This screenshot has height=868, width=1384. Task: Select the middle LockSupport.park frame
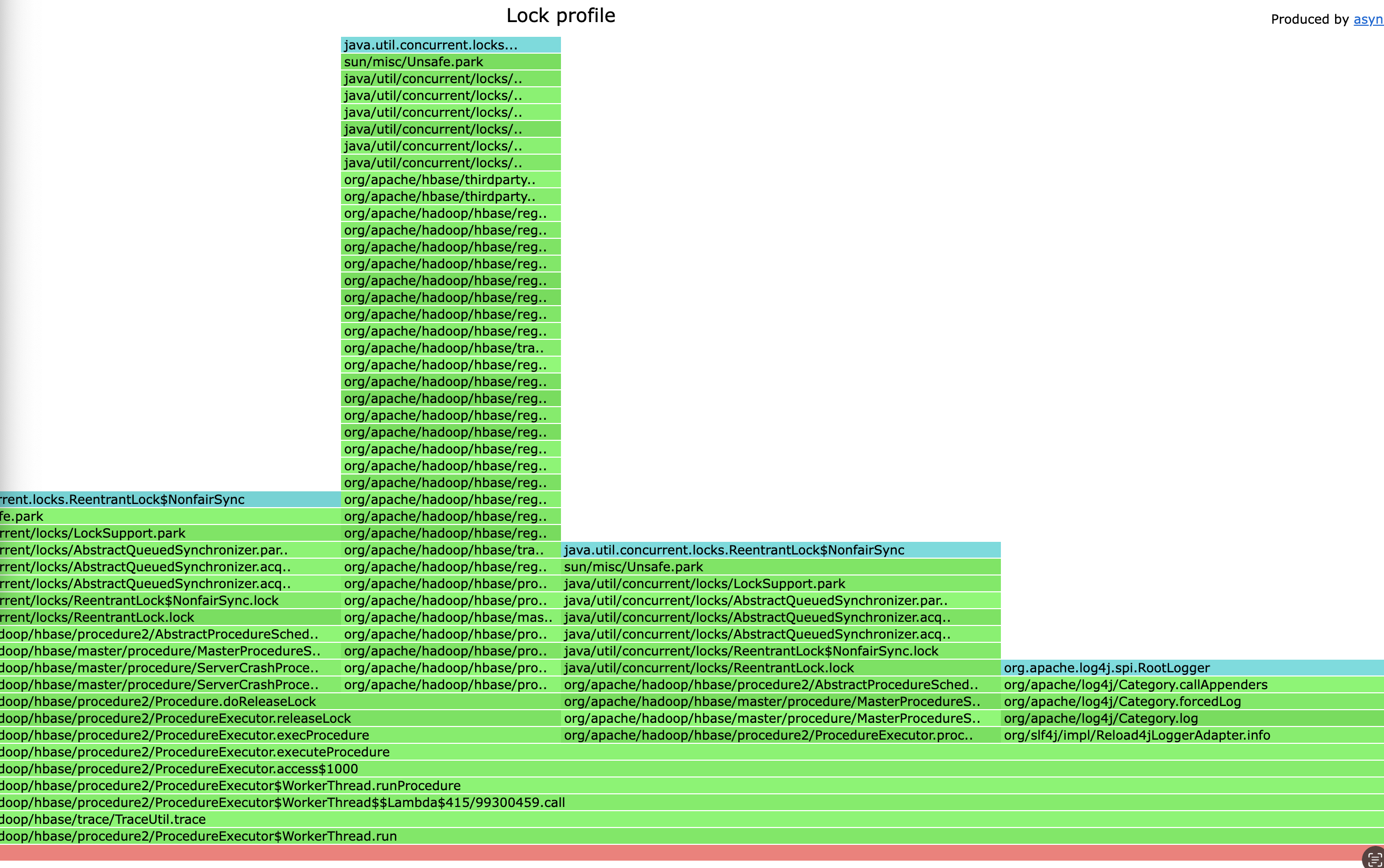(x=780, y=583)
